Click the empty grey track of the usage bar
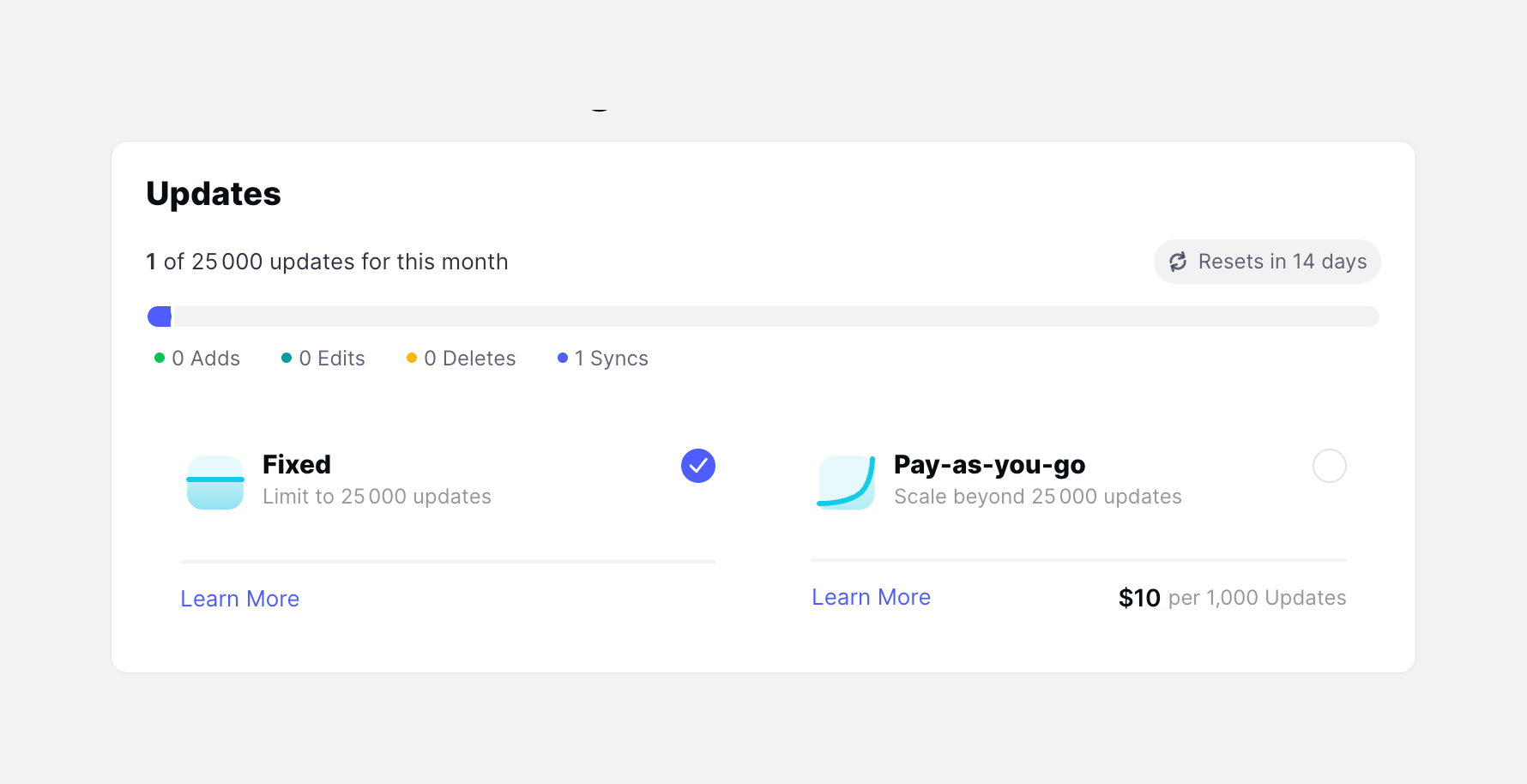 pyautogui.click(x=772, y=317)
